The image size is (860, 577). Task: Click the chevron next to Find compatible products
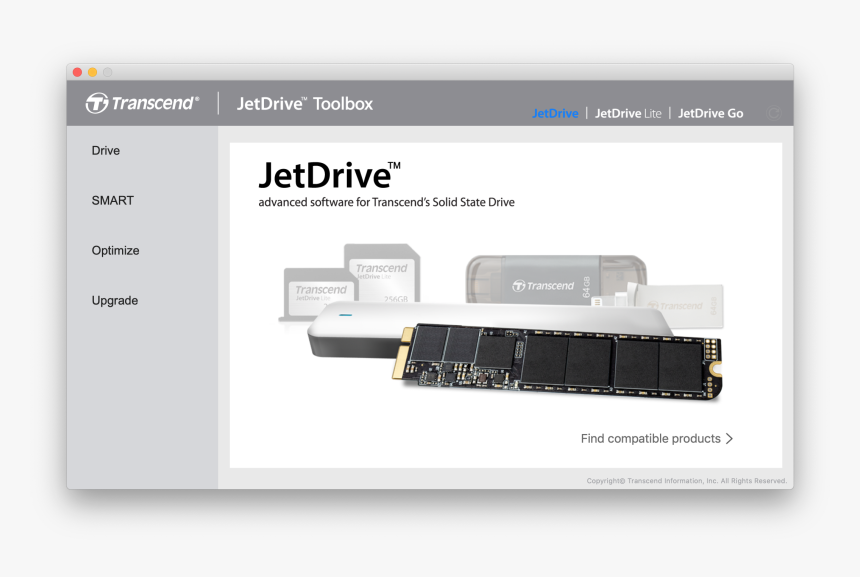point(729,438)
